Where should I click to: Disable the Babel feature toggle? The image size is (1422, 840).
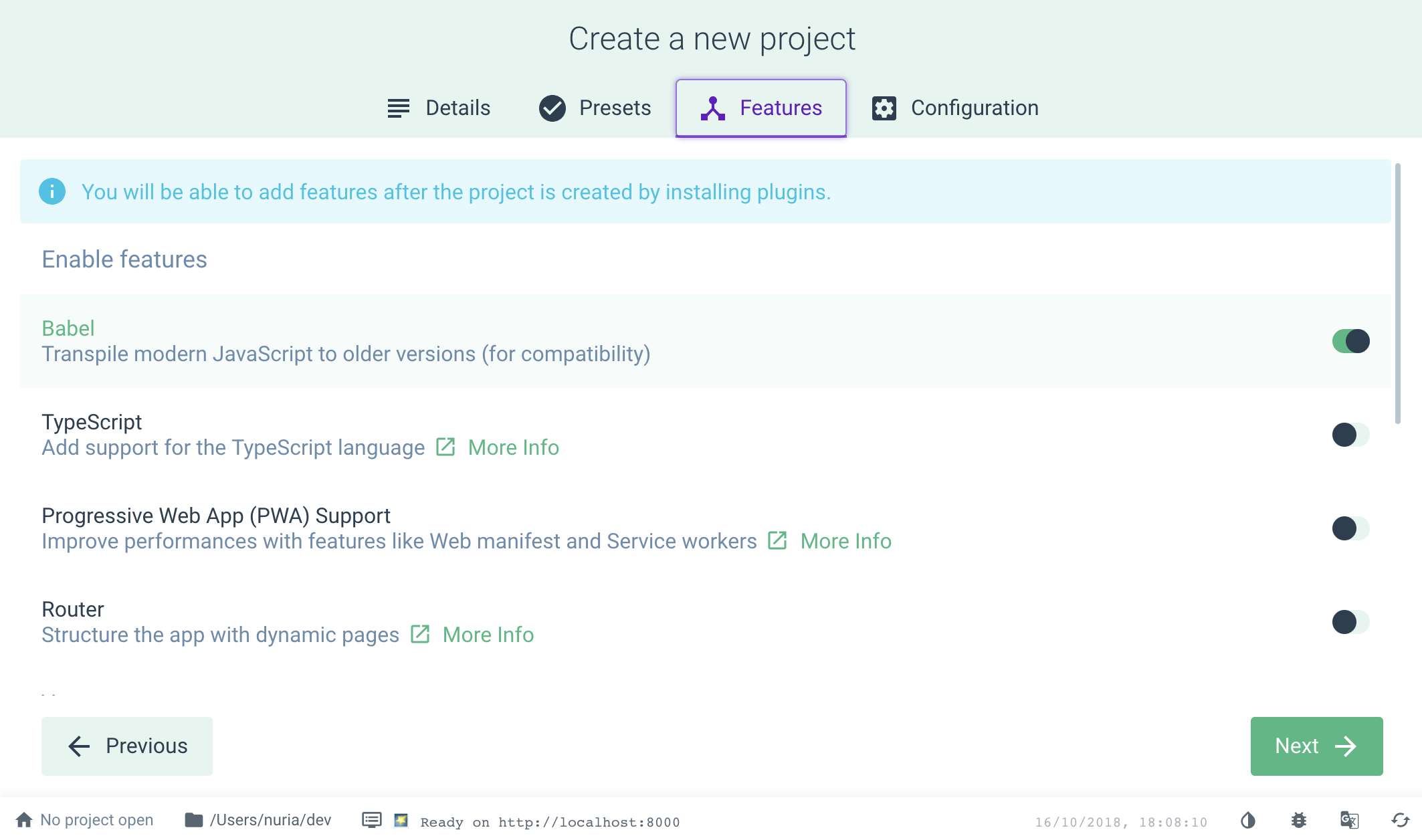pyautogui.click(x=1350, y=341)
